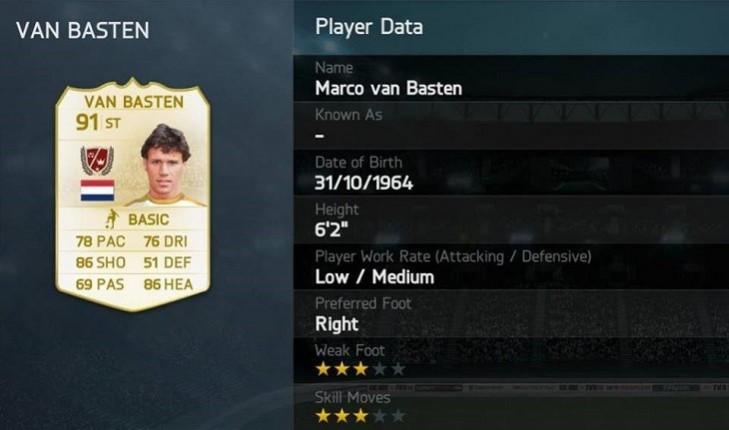Select the Van Basten player portrait

tap(166, 165)
